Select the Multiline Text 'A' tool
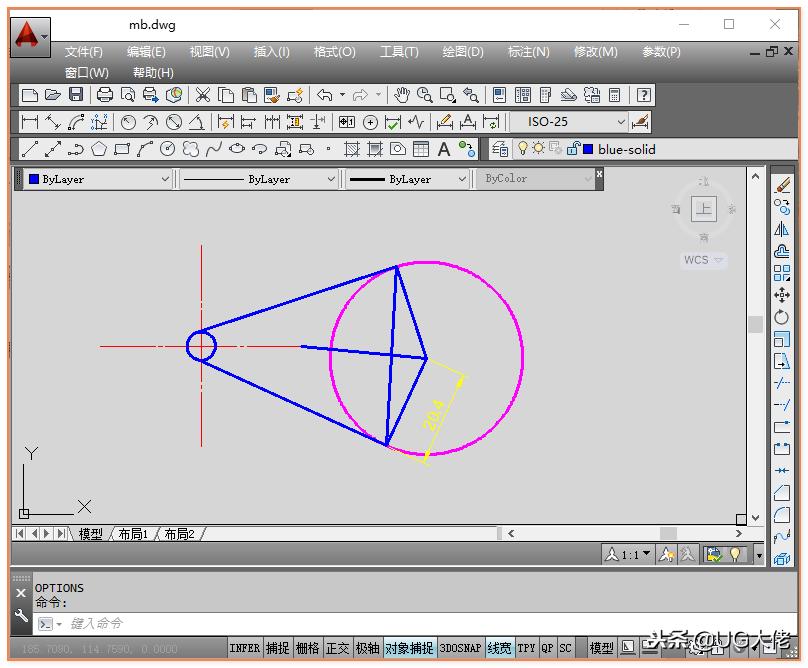The height and width of the screenshot is (668, 808). 444,149
